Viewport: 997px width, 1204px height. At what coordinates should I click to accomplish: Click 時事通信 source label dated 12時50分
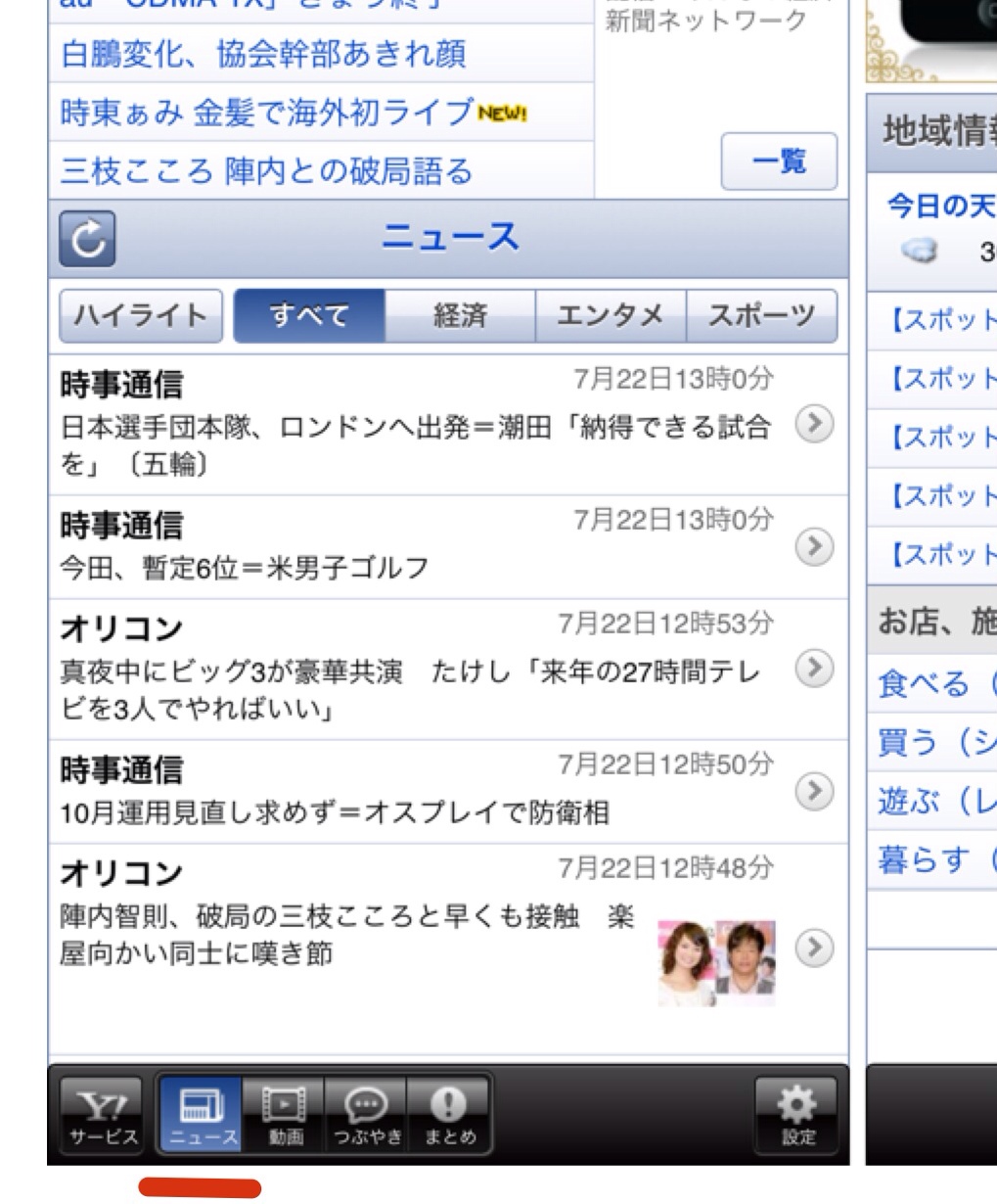[121, 770]
